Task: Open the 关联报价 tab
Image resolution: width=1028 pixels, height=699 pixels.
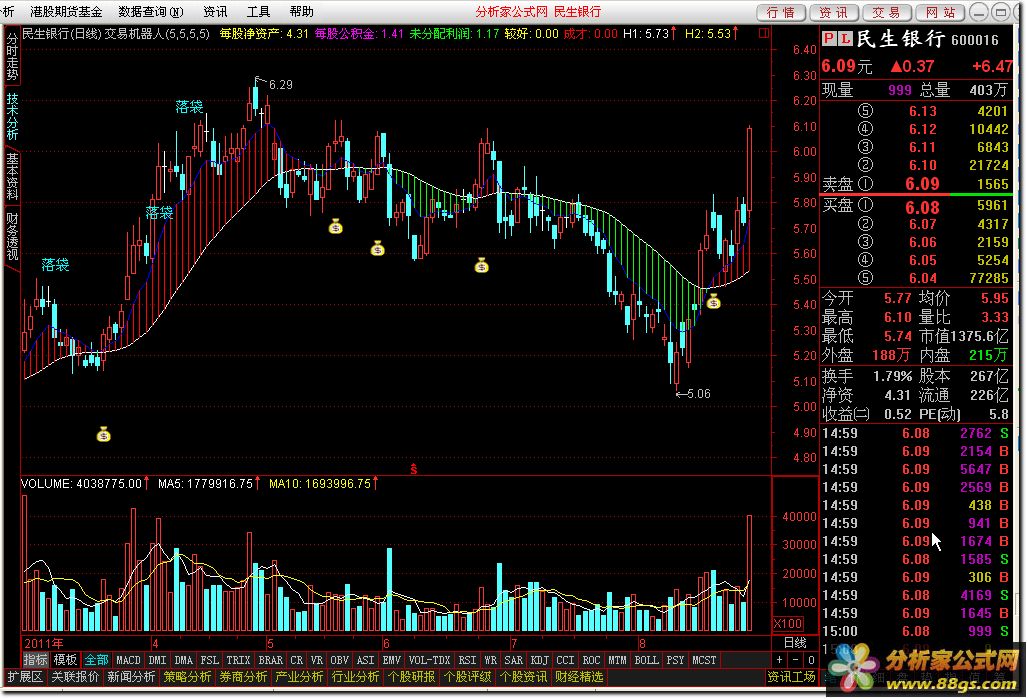Action: click(x=75, y=677)
